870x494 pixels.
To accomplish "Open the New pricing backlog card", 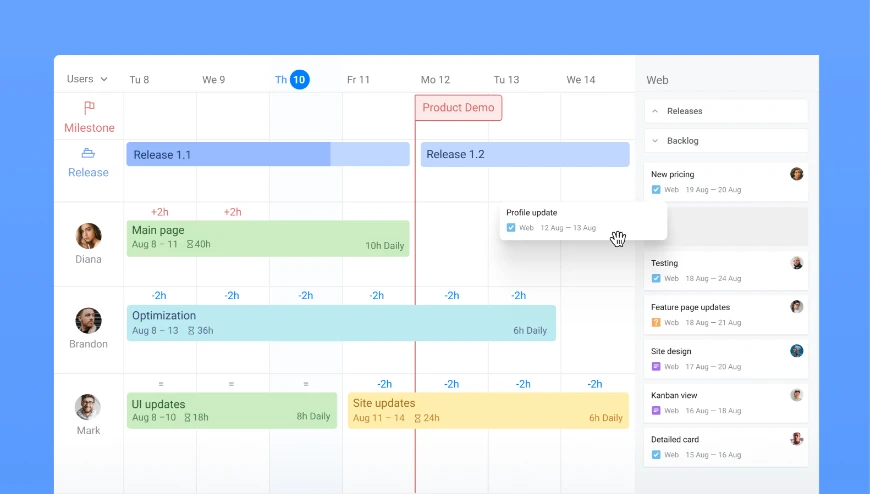I will pyautogui.click(x=726, y=182).
